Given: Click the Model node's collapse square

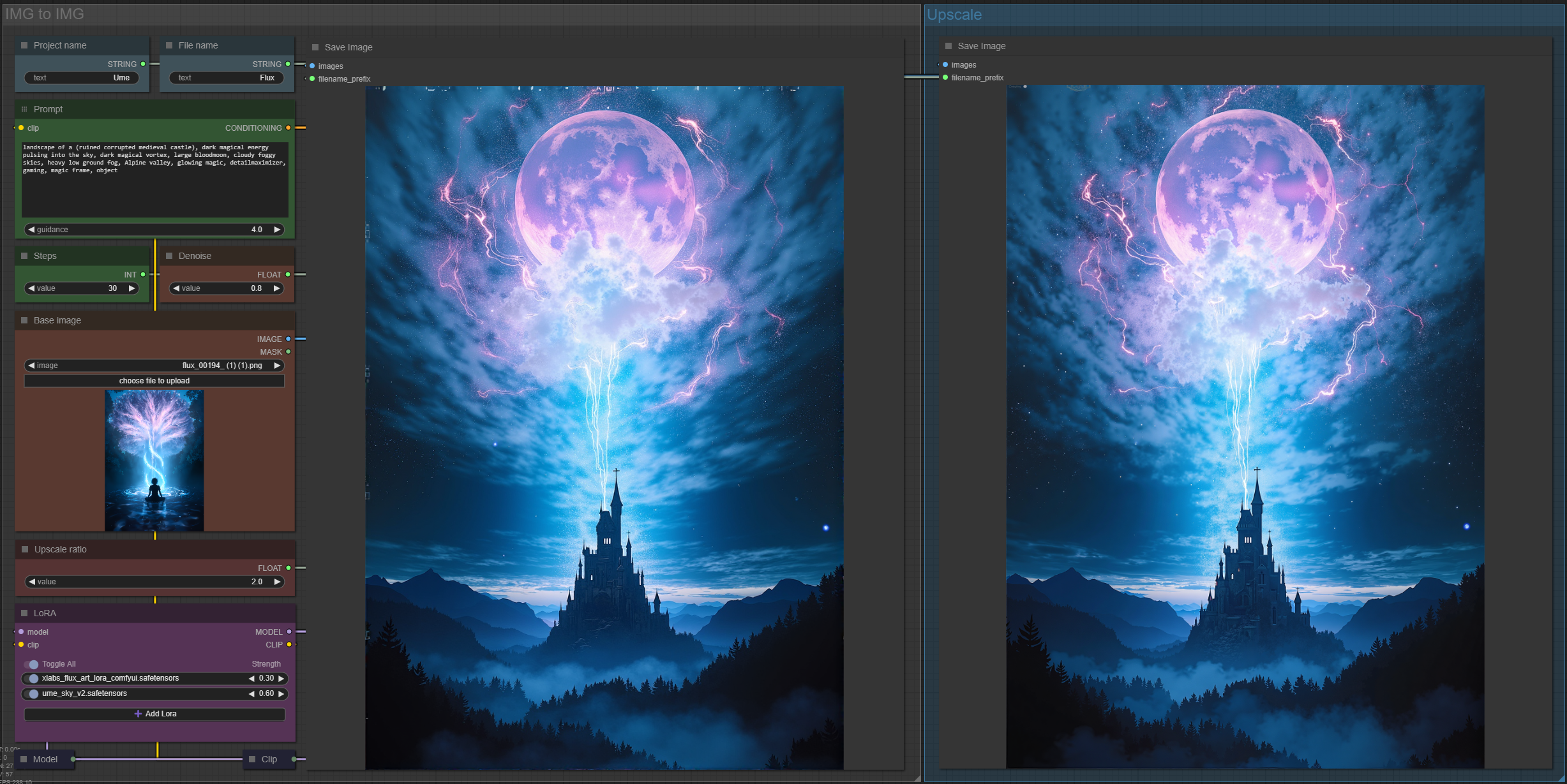Looking at the screenshot, I should (24, 759).
